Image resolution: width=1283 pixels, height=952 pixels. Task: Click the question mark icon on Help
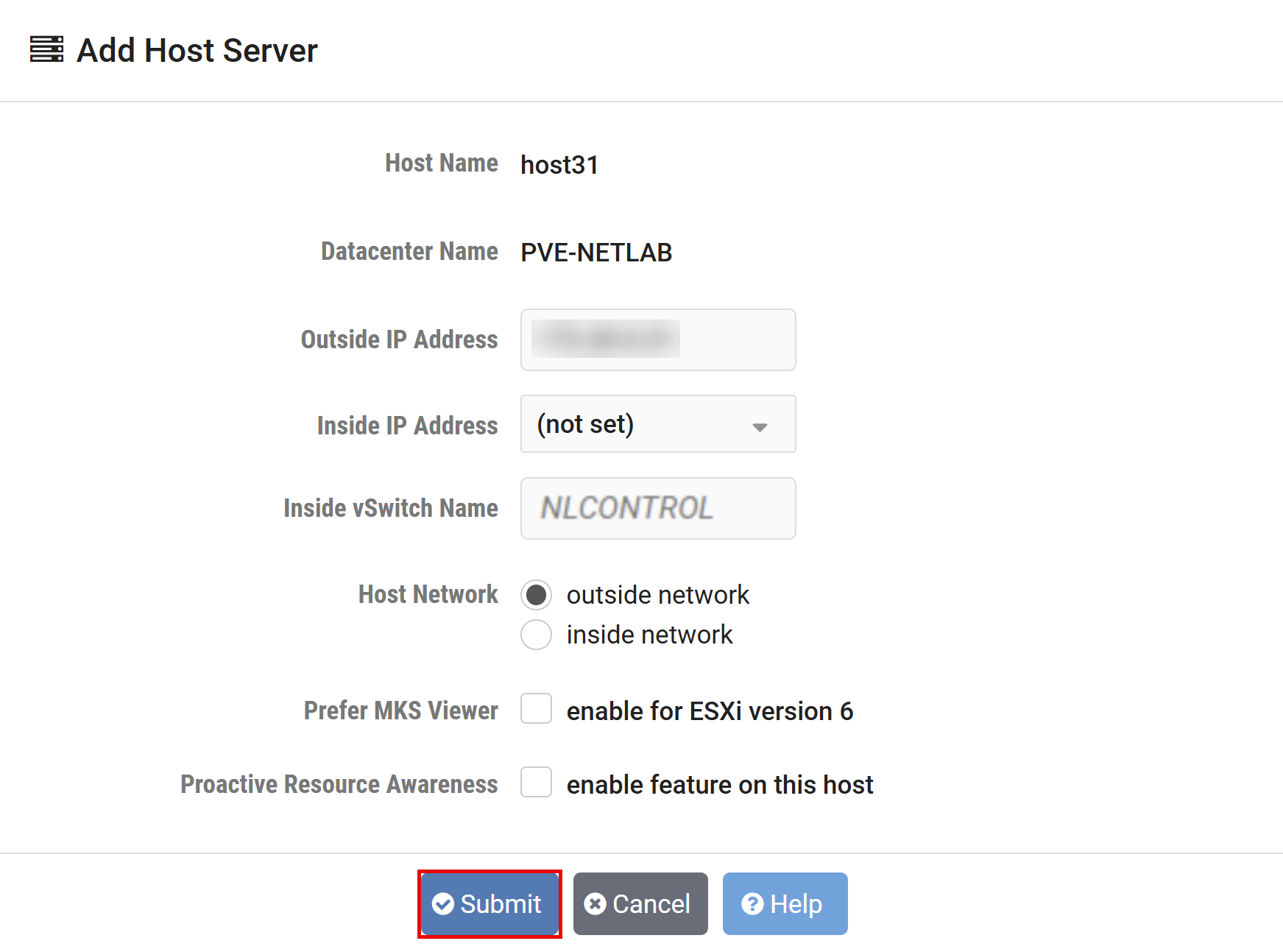coord(752,903)
